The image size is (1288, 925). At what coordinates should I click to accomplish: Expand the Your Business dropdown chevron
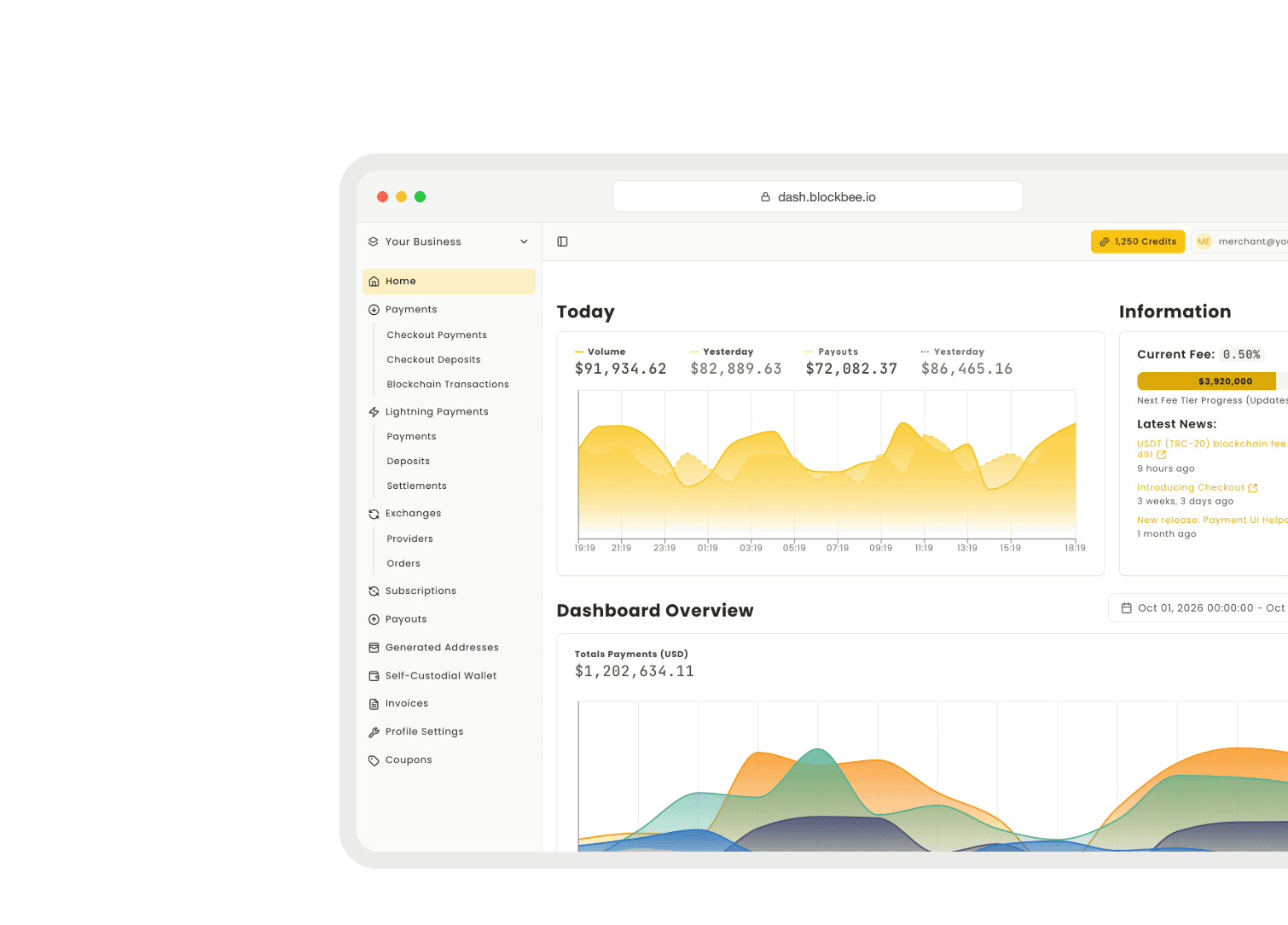[x=524, y=241]
